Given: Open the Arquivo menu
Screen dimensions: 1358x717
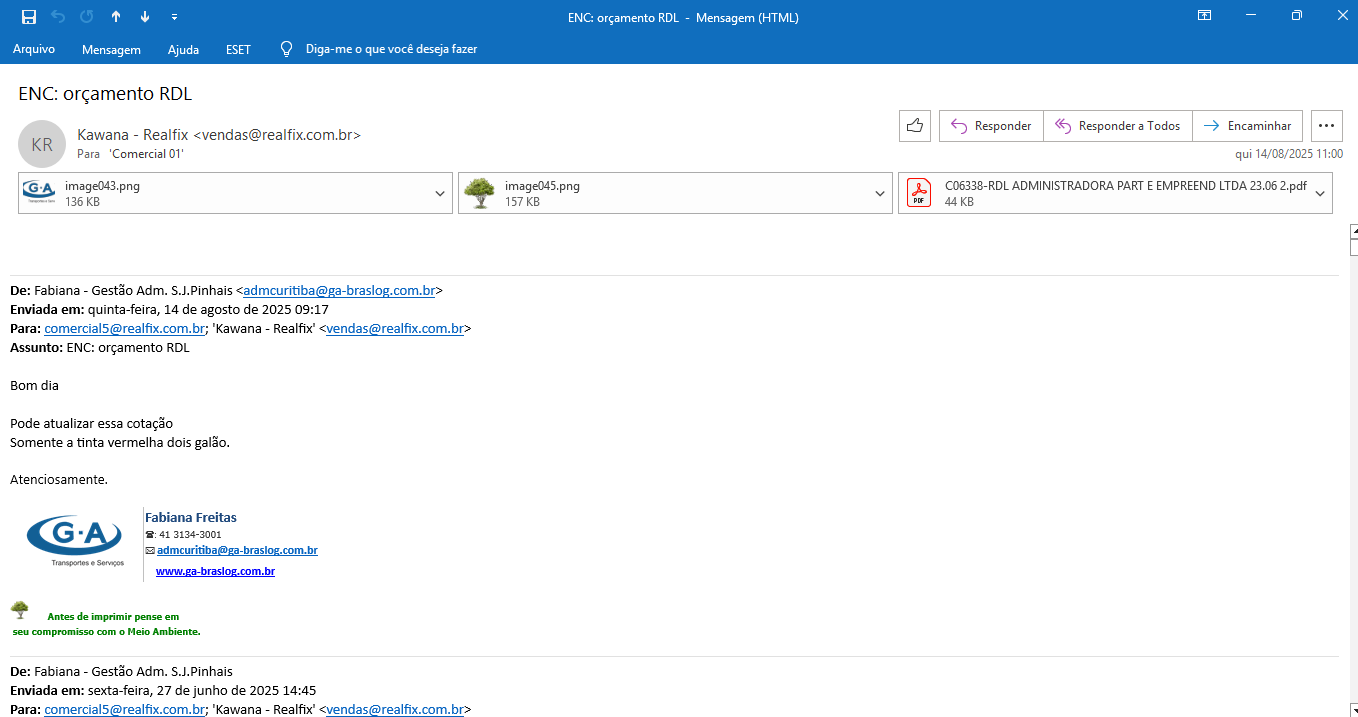Looking at the screenshot, I should [34, 49].
